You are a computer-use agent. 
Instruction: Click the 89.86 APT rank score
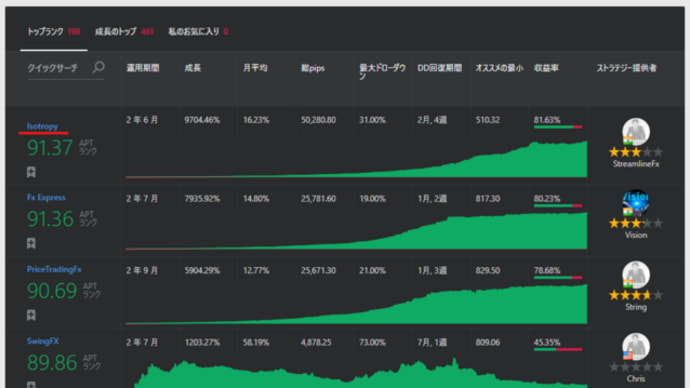52,362
